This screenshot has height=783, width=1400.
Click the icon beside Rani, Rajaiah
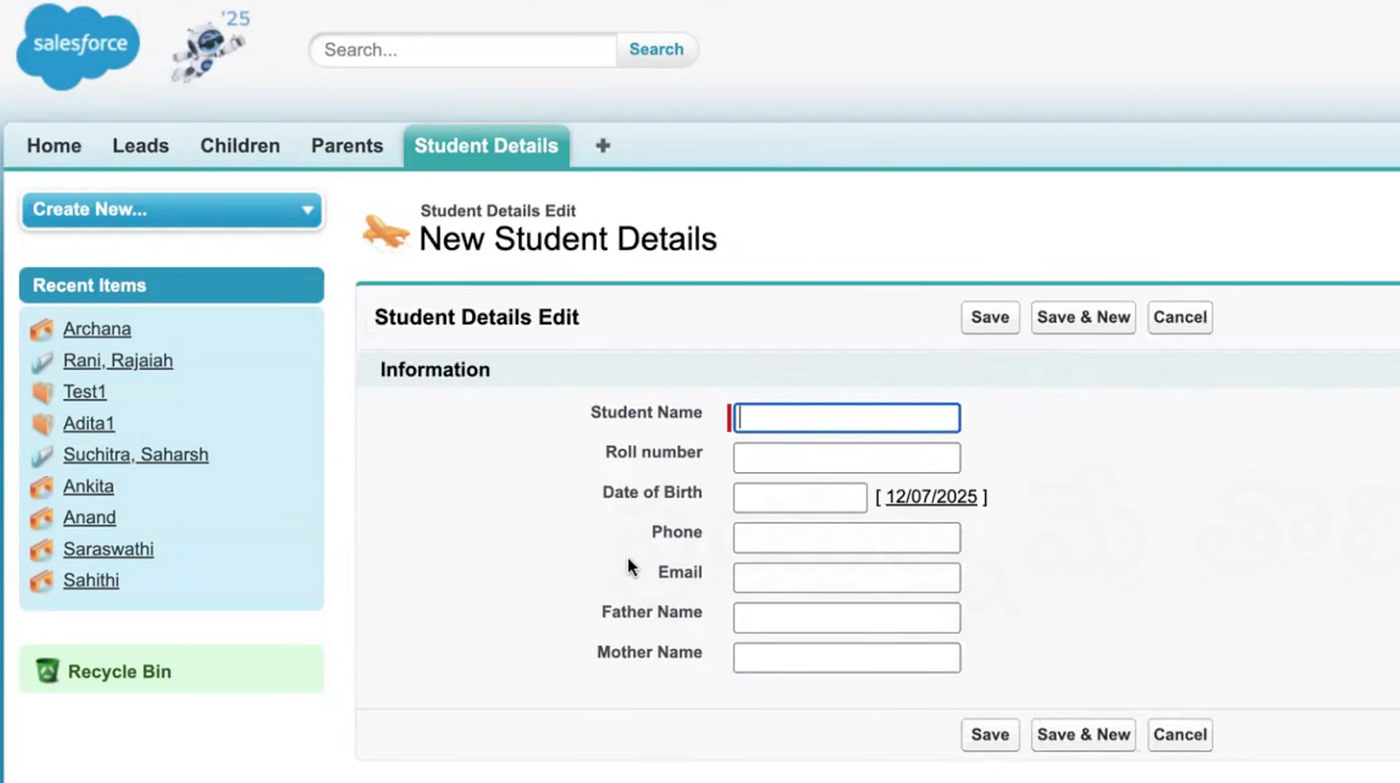(x=42, y=361)
